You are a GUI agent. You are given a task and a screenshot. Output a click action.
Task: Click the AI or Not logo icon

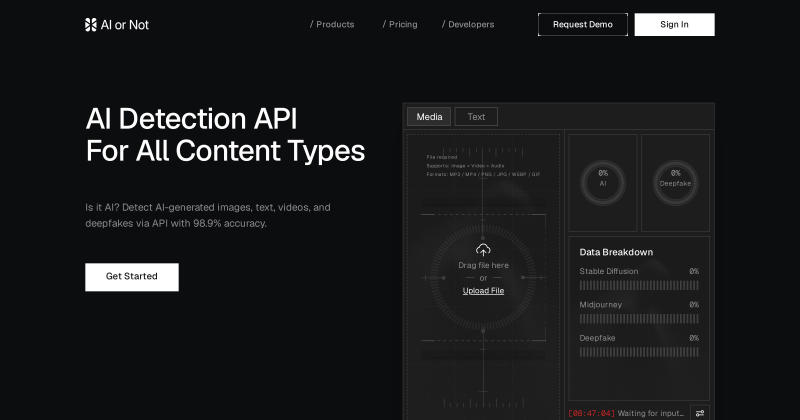coord(91,24)
